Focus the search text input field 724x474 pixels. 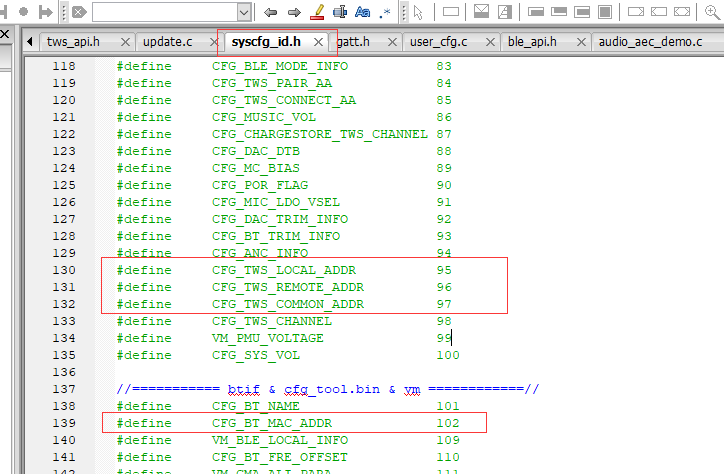pos(165,12)
